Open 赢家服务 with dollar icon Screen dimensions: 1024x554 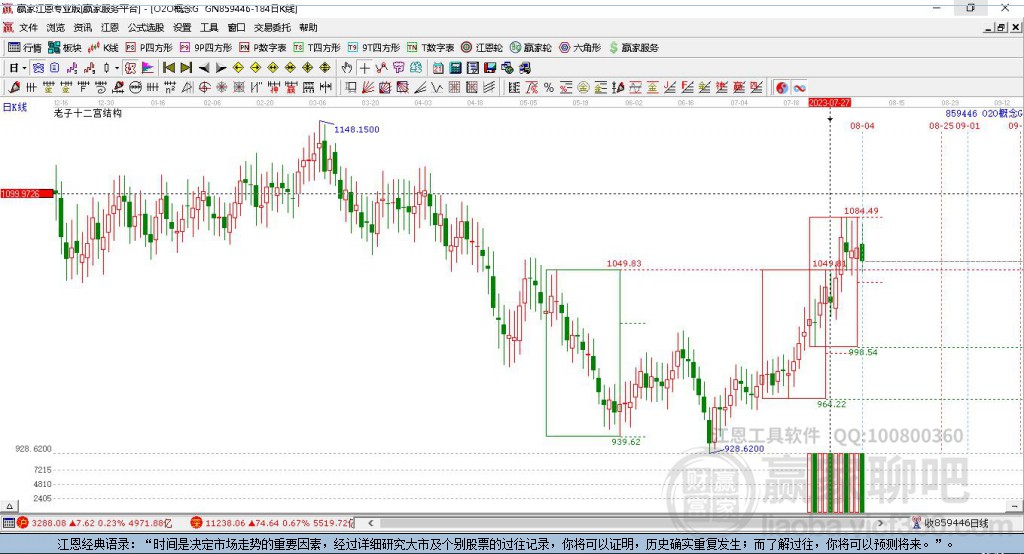click(634, 48)
